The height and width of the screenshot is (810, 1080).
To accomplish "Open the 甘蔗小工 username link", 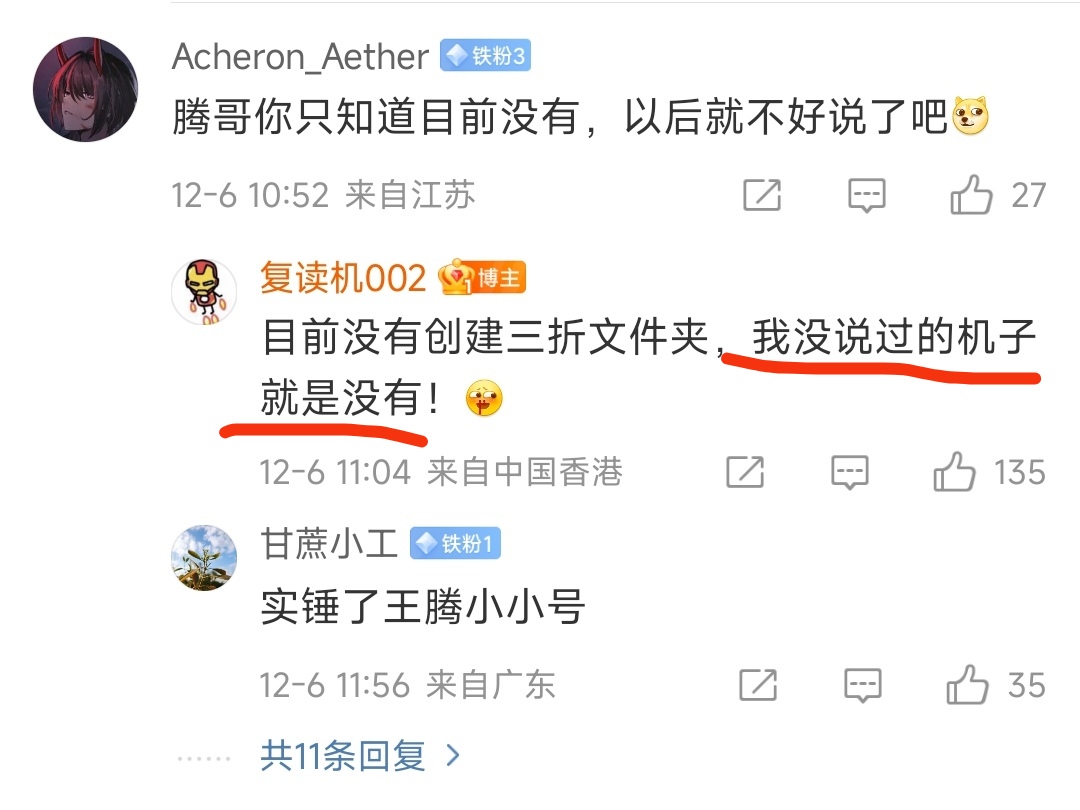I will 329,543.
